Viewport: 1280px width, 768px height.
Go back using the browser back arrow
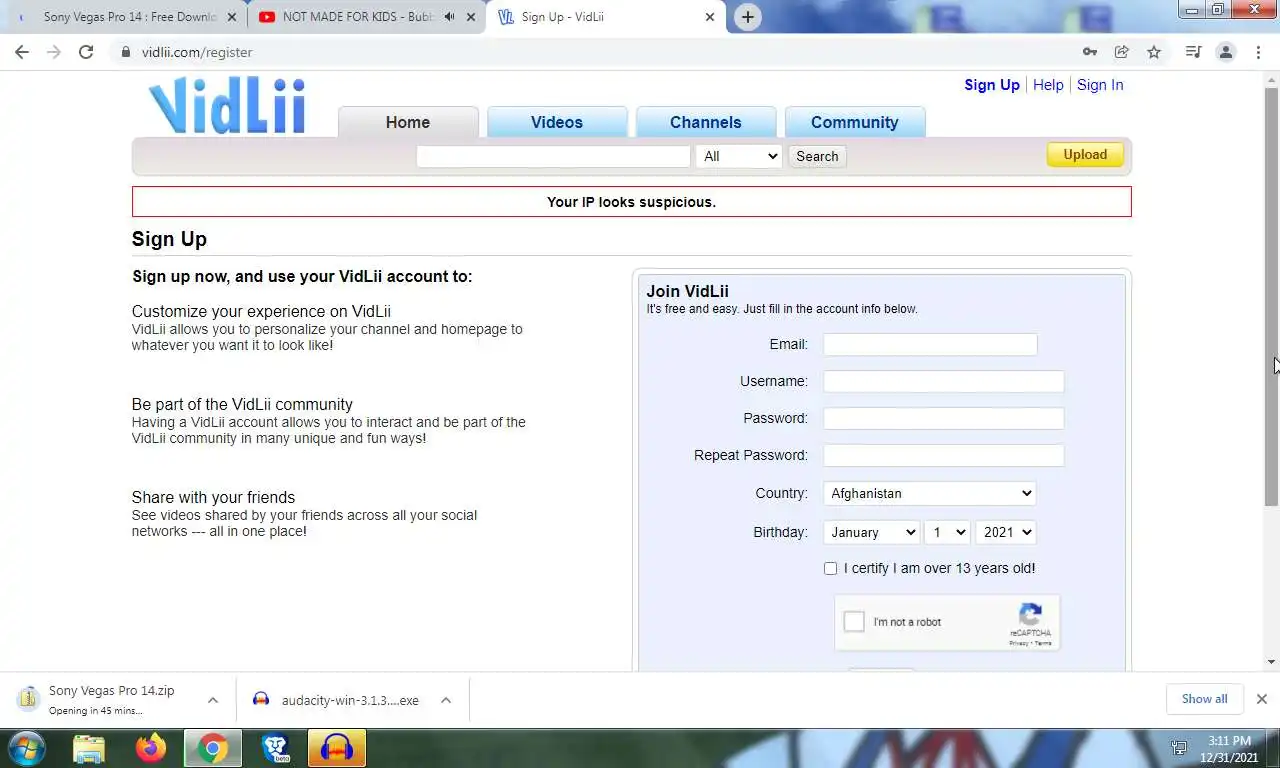pos(22,52)
